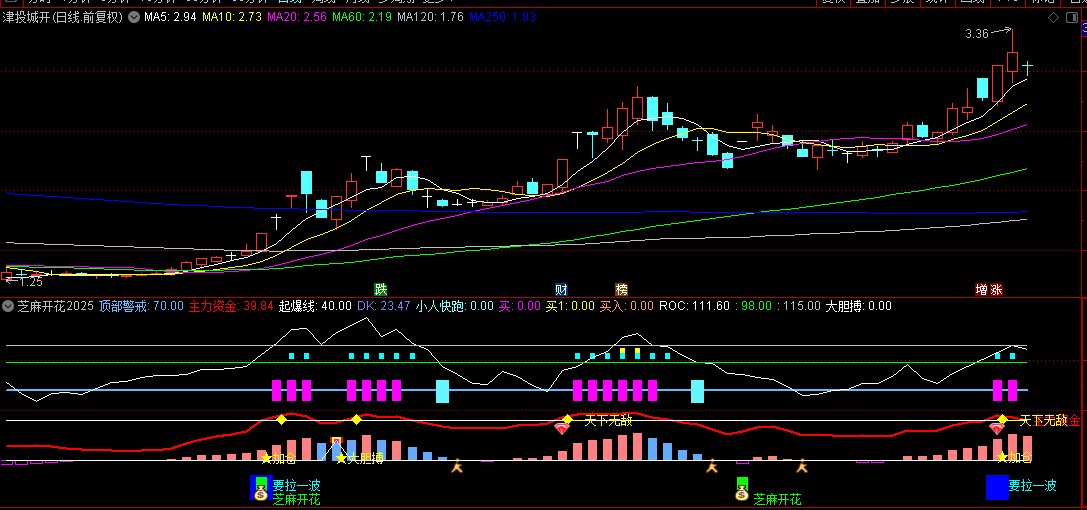Click the 天下无敌金 signal text
Image resolution: width=1087 pixels, height=510 pixels.
[1050, 420]
